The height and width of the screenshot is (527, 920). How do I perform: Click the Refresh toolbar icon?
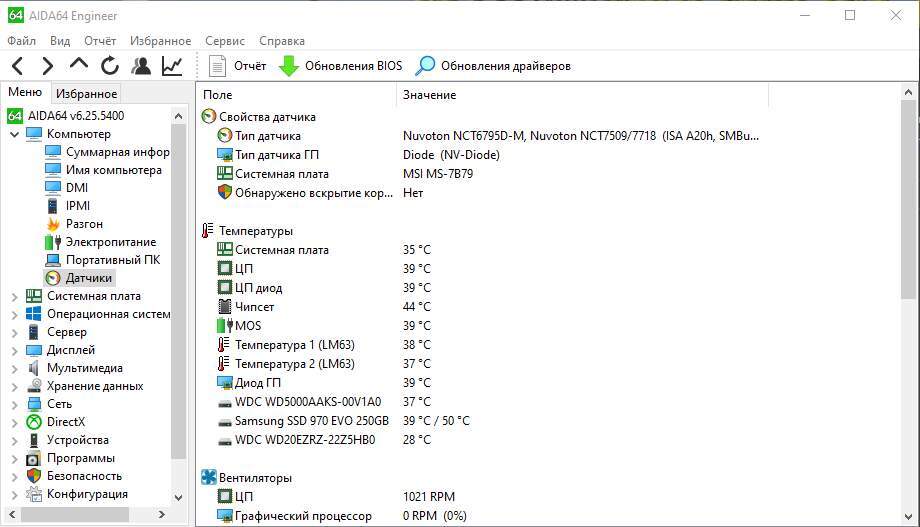(110, 66)
